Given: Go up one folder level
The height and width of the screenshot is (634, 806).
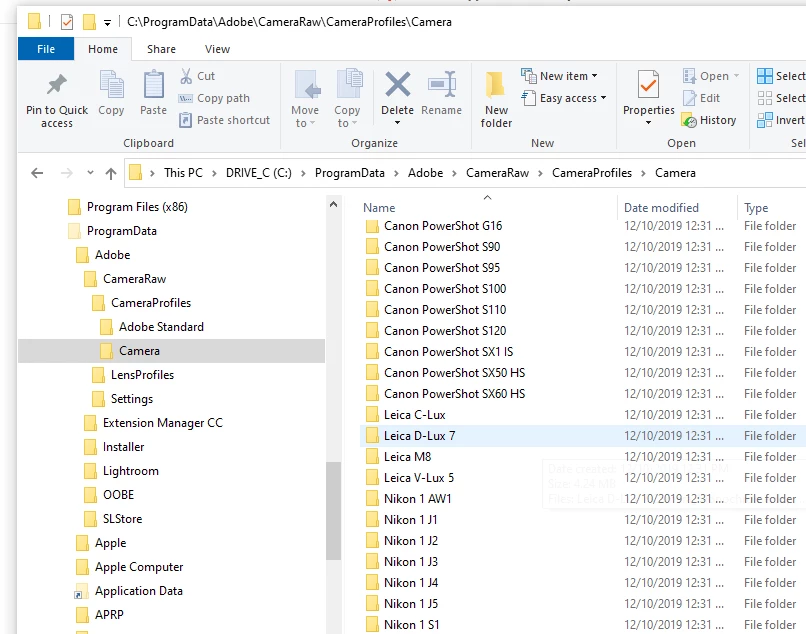Looking at the screenshot, I should [x=111, y=173].
